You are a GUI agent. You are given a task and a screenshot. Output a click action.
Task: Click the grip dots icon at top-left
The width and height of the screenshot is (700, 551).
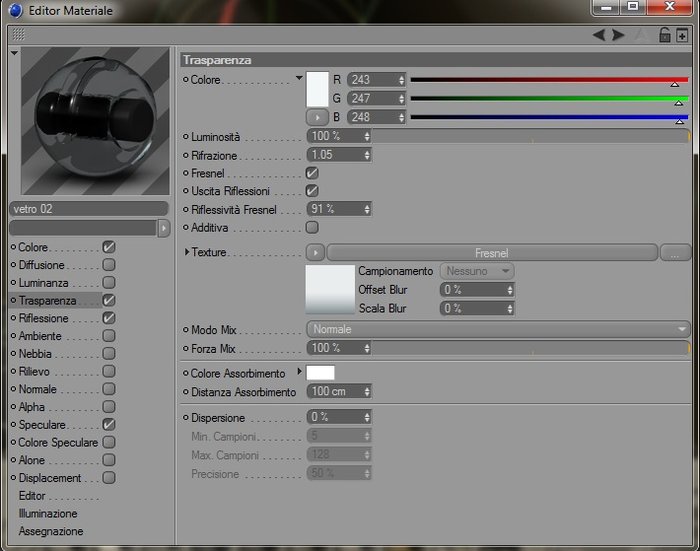point(18,34)
